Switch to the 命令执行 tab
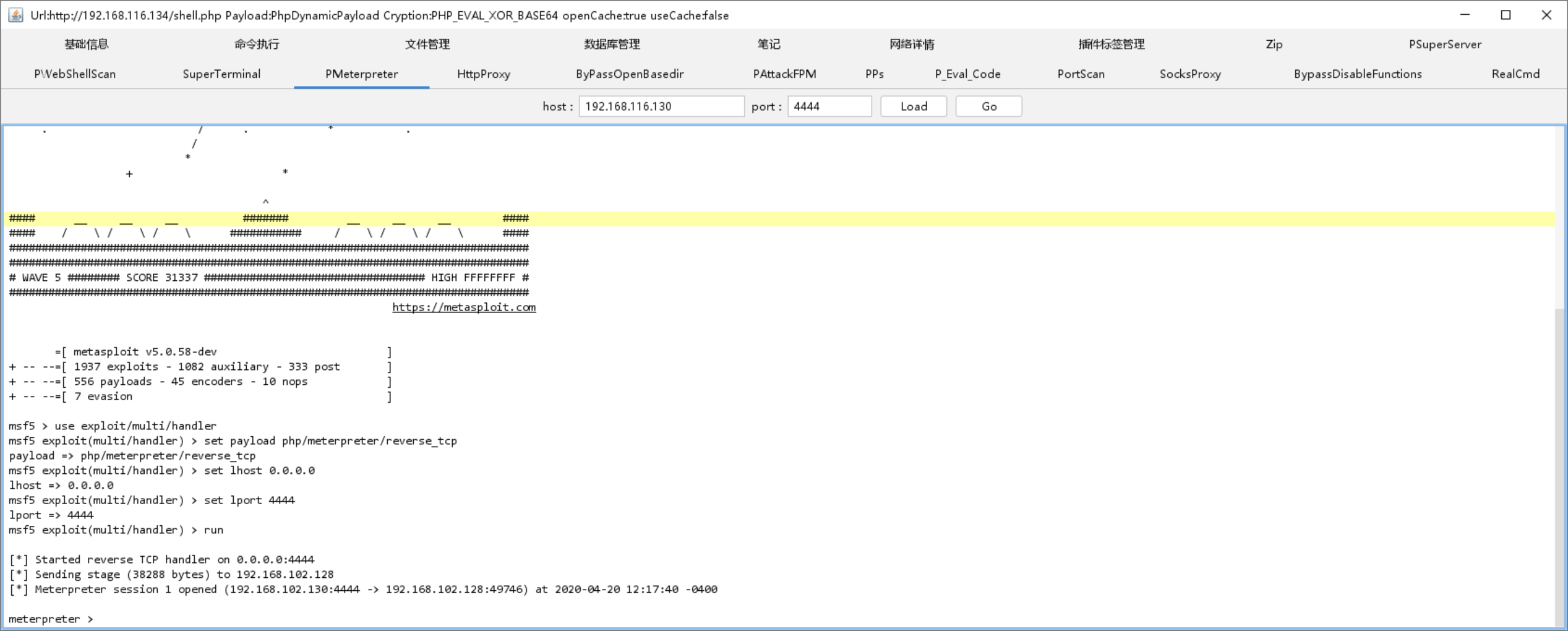Viewport: 1568px width, 631px height. 257,44
